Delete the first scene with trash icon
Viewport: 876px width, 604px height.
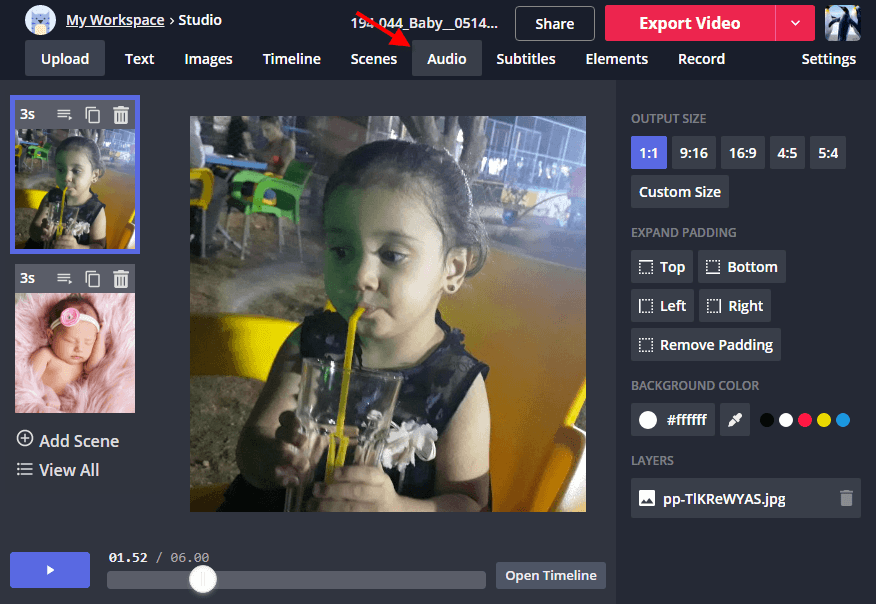(x=121, y=115)
